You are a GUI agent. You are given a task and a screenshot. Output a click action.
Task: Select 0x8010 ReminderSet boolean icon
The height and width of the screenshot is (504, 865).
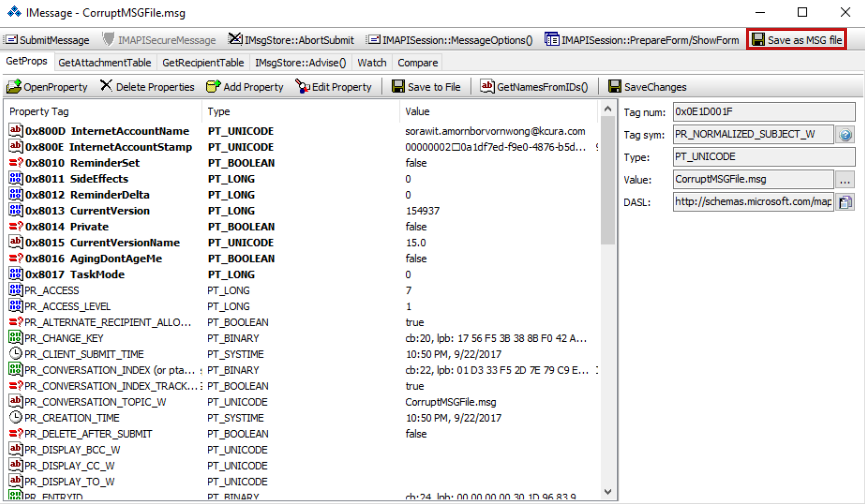15,163
